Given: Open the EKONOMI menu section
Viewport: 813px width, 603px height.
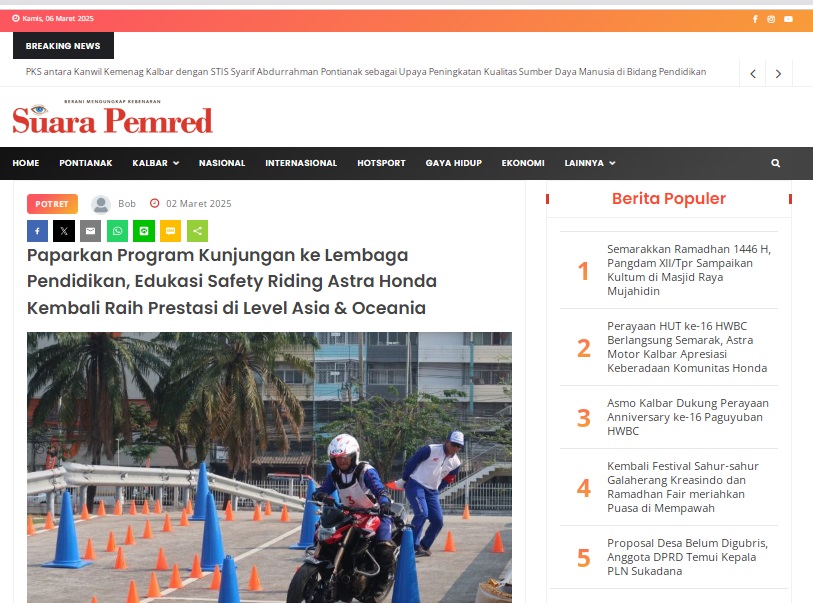Looking at the screenshot, I should coord(523,163).
